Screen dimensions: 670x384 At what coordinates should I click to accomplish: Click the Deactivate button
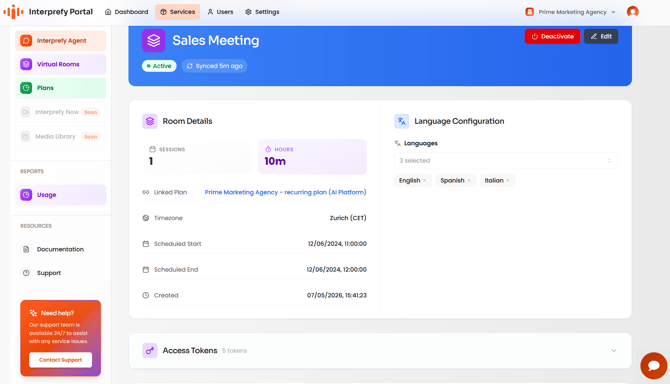pyautogui.click(x=552, y=36)
